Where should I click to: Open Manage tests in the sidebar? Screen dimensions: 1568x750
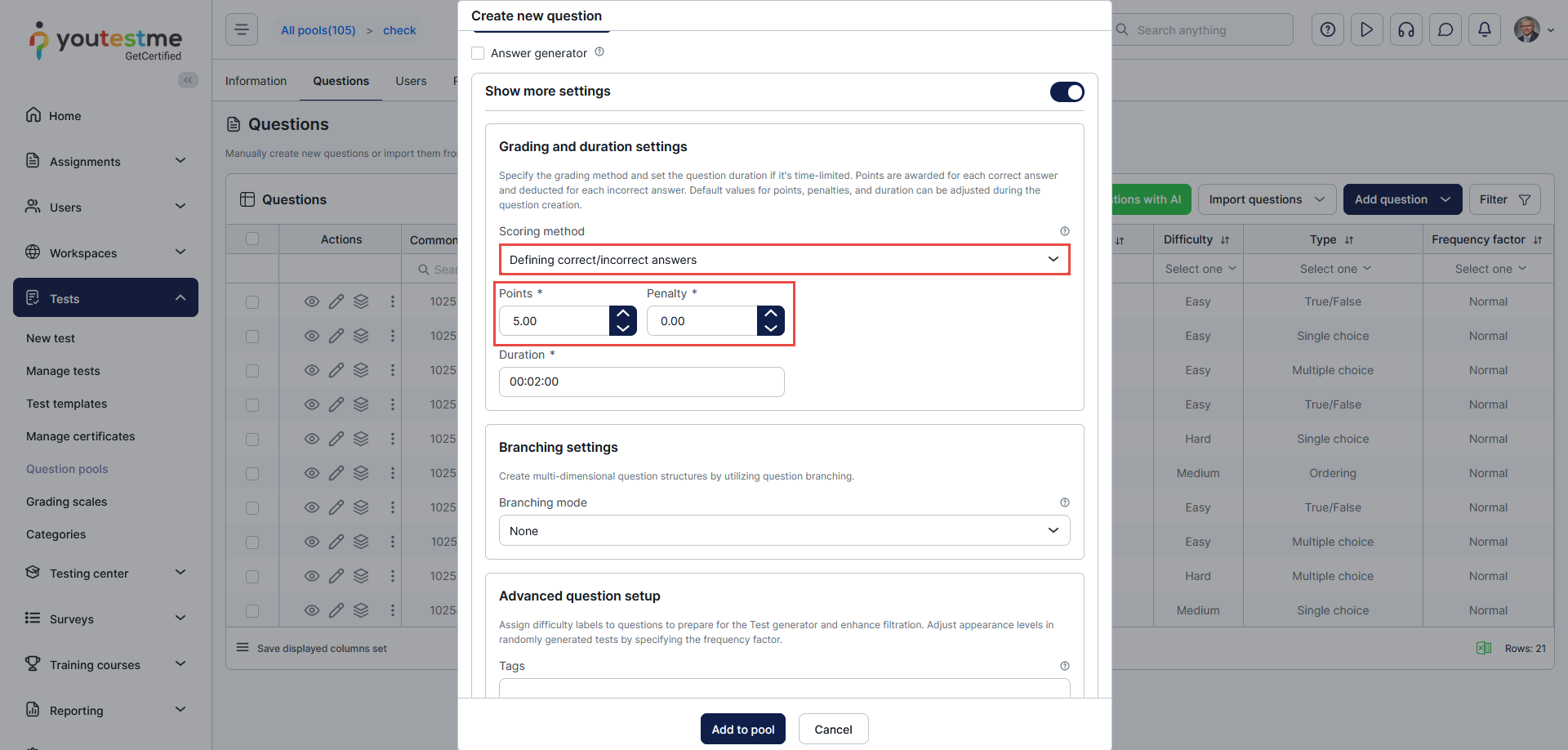tap(63, 371)
